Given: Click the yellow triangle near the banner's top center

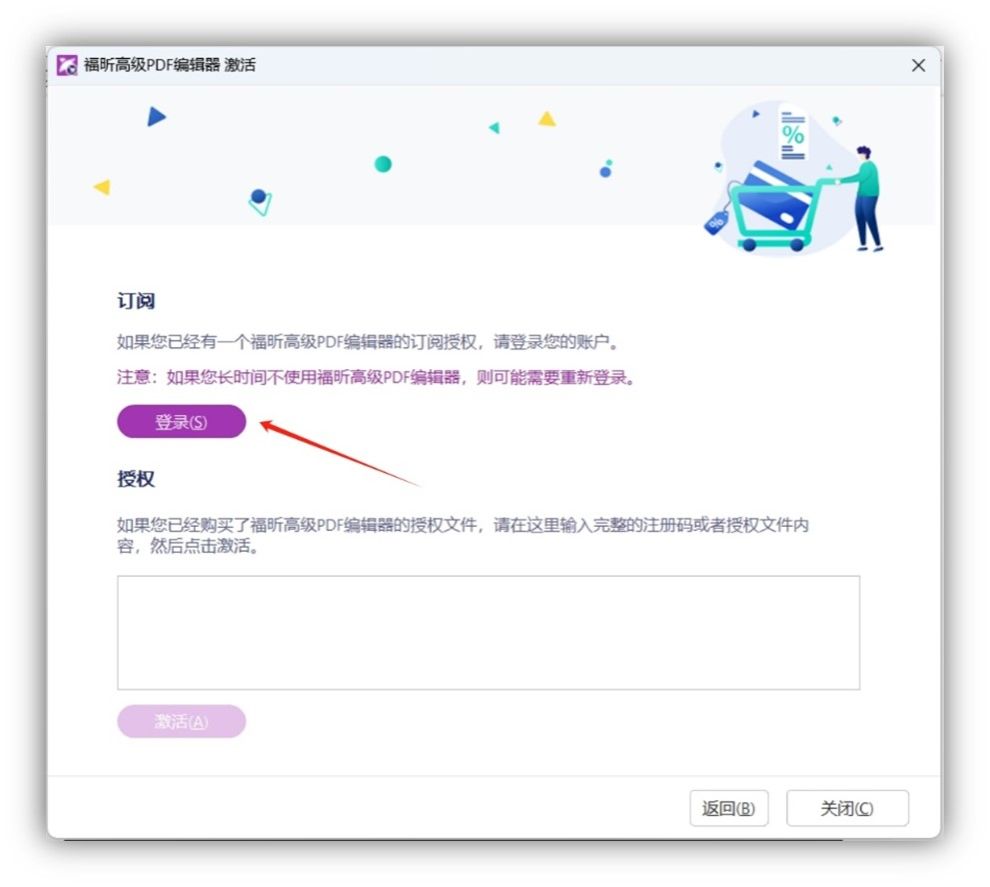Looking at the screenshot, I should [x=546, y=119].
